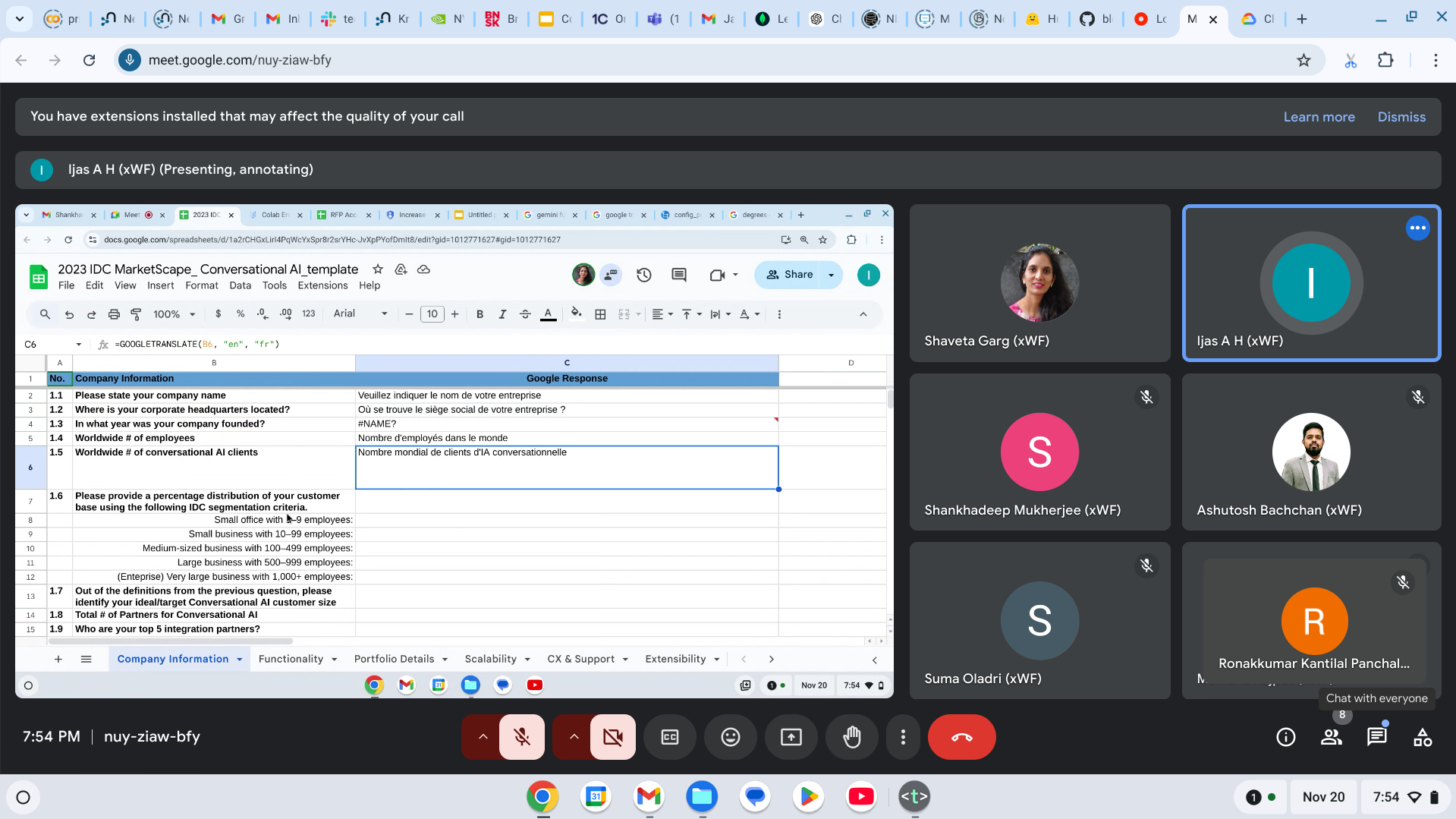The width and height of the screenshot is (1456, 819).
Task: Leave the call with red hang-up button
Action: pos(961,737)
